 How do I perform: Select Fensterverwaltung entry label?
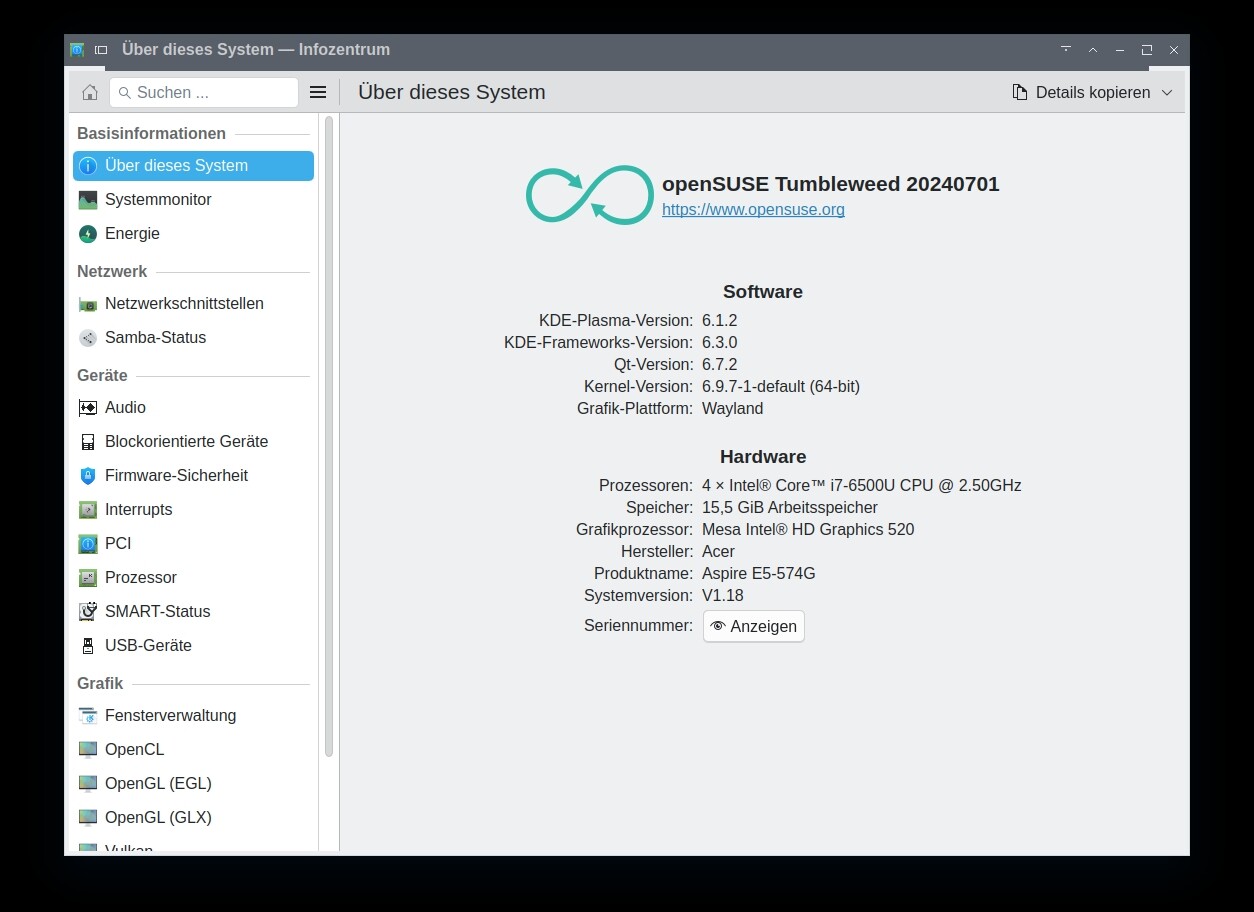(171, 716)
